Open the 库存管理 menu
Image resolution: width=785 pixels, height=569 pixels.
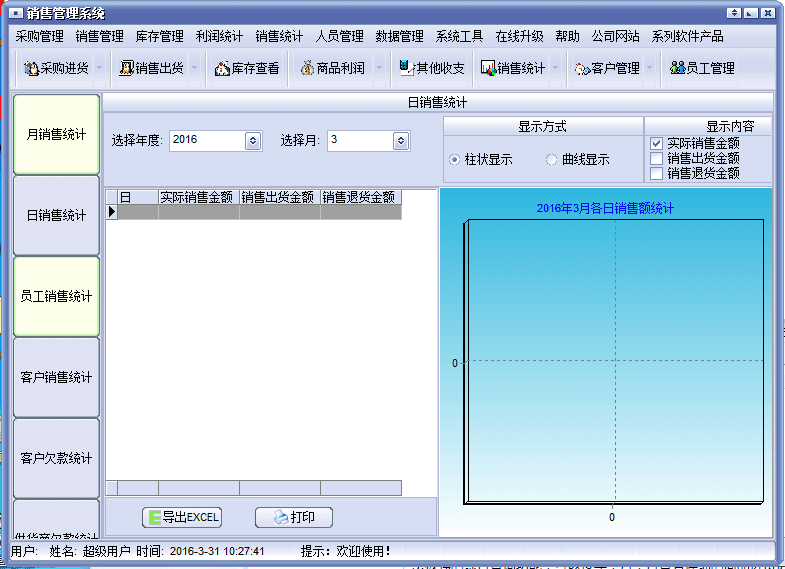[x=159, y=36]
